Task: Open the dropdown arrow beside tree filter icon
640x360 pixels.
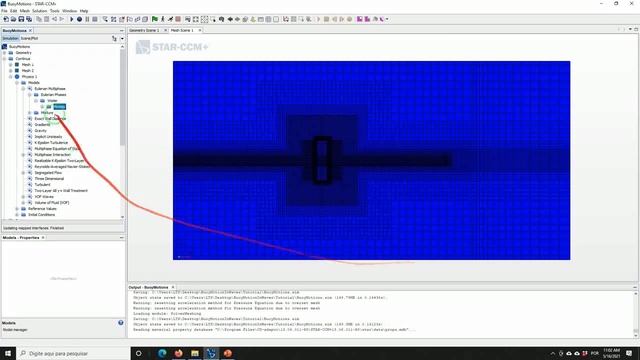Action: [122, 38]
